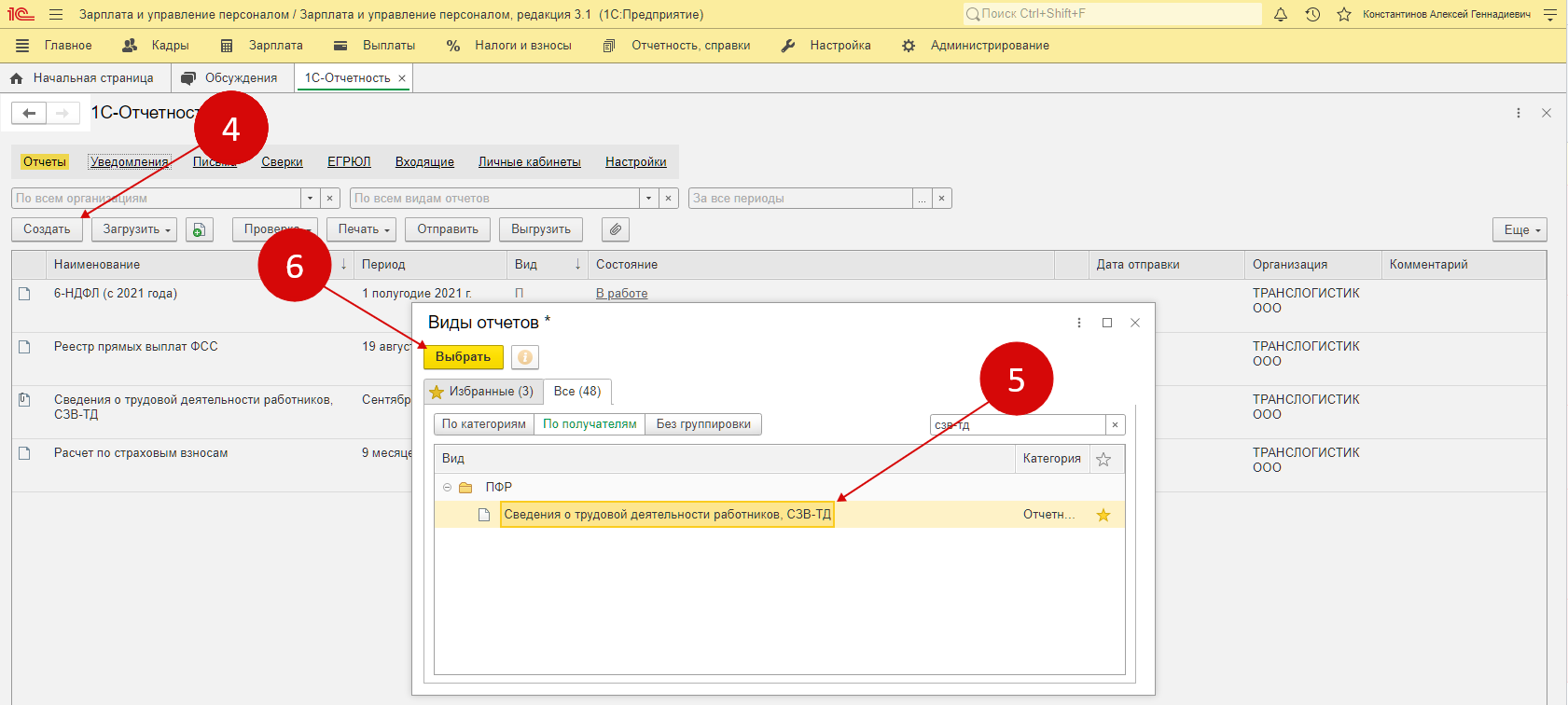Click the info icon next to Выбрать
Image resolution: width=1568 pixels, height=705 pixels.
tap(525, 357)
